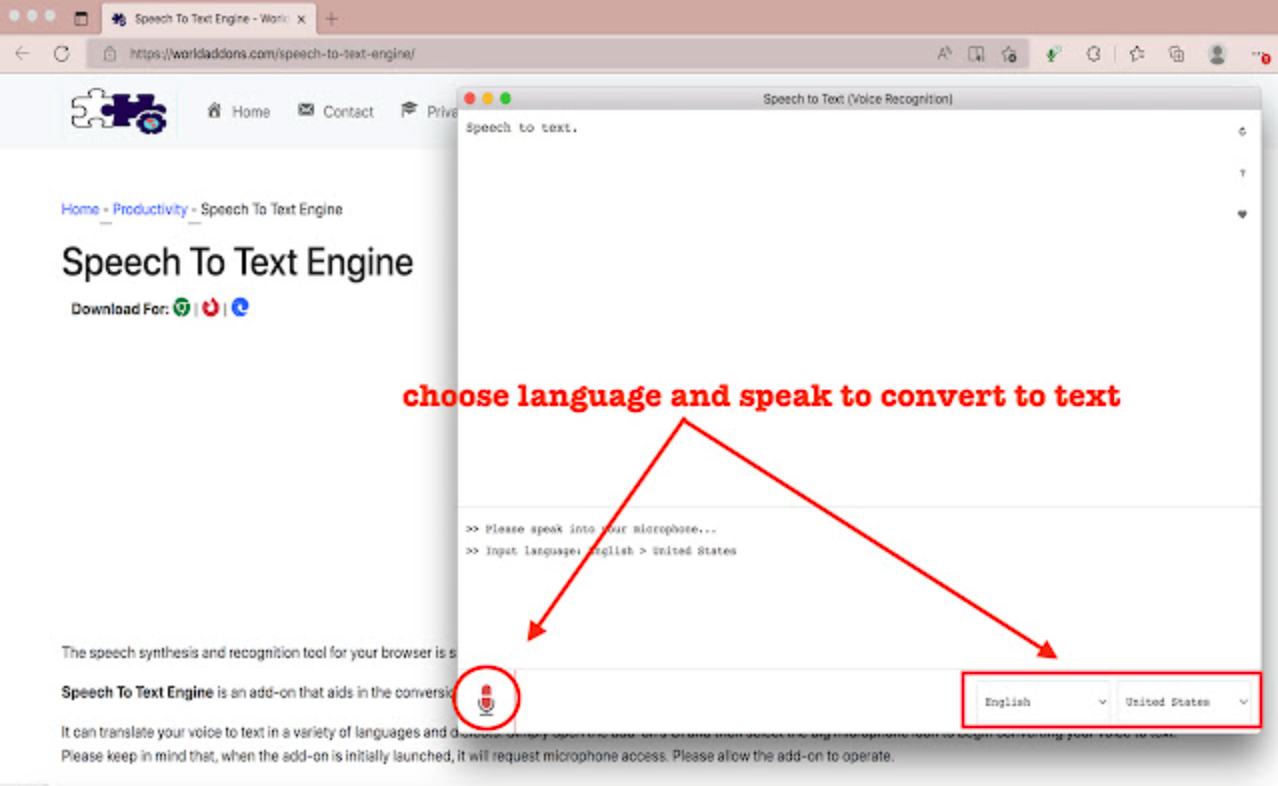Screen dimensions: 1278x786
Task: Start recording with the red microphone button
Action: pos(486,701)
